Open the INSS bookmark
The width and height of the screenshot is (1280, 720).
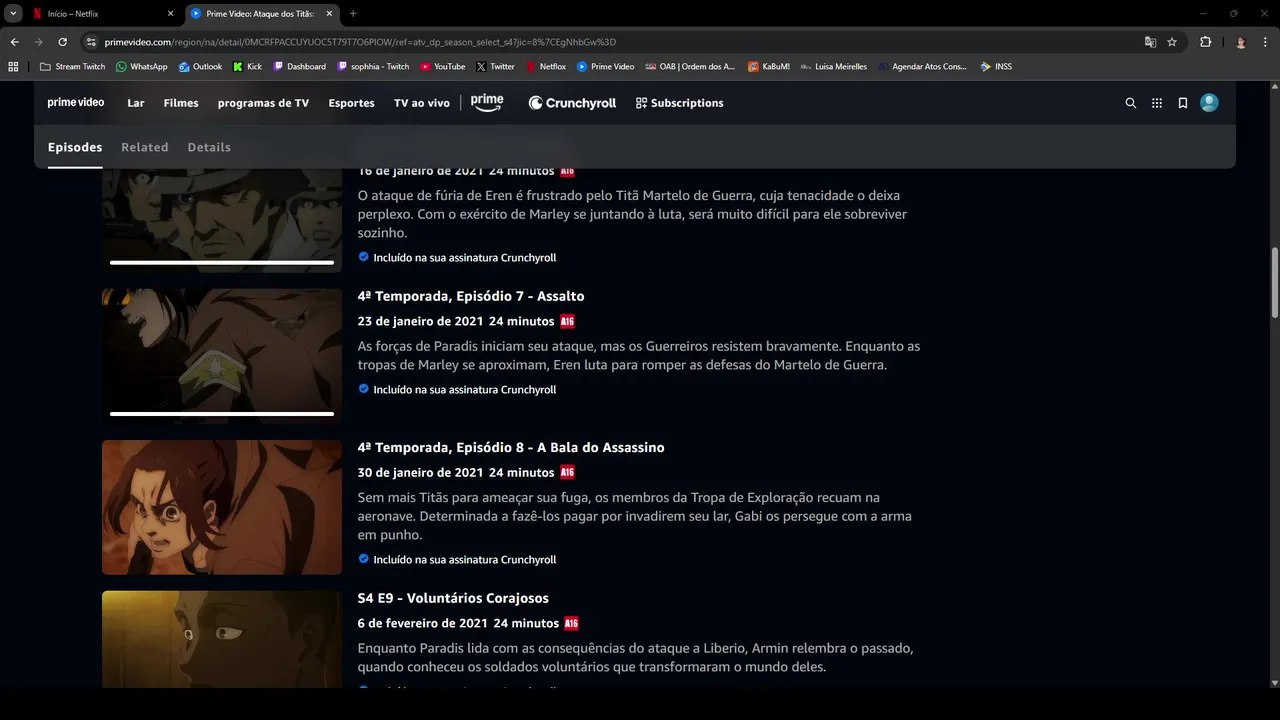pyautogui.click(x=996, y=67)
